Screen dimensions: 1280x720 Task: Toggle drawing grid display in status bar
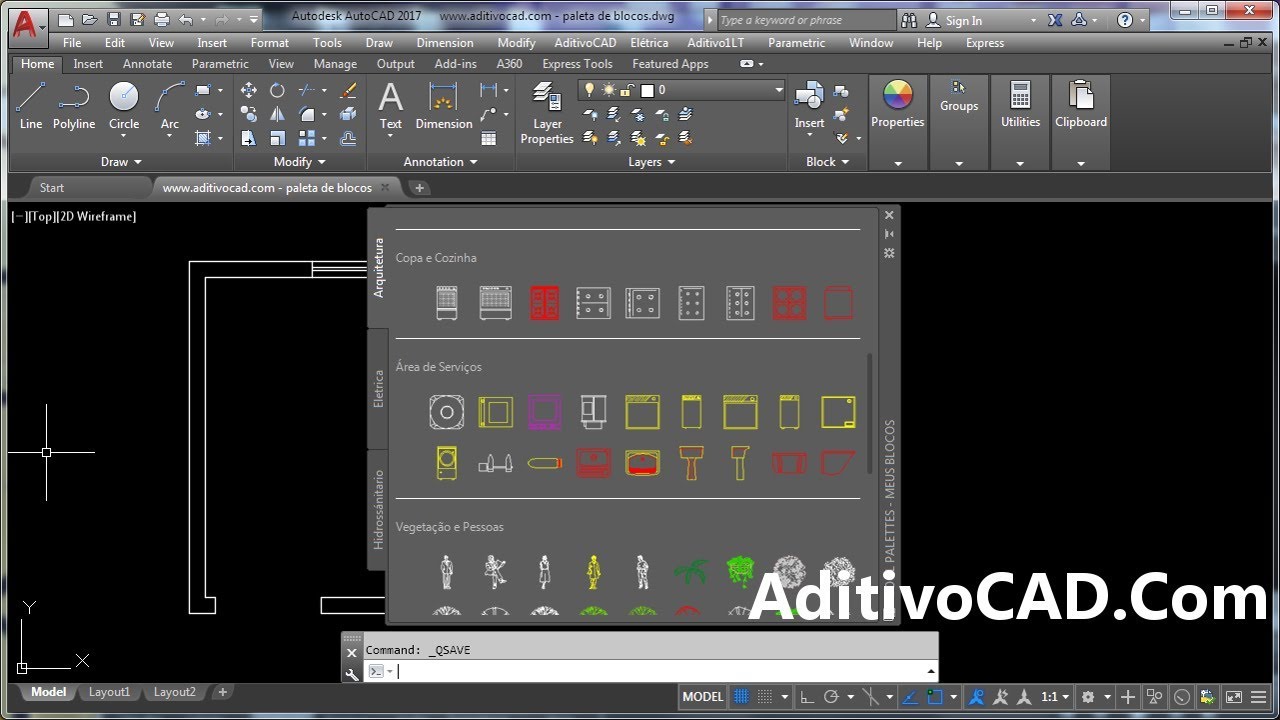742,697
